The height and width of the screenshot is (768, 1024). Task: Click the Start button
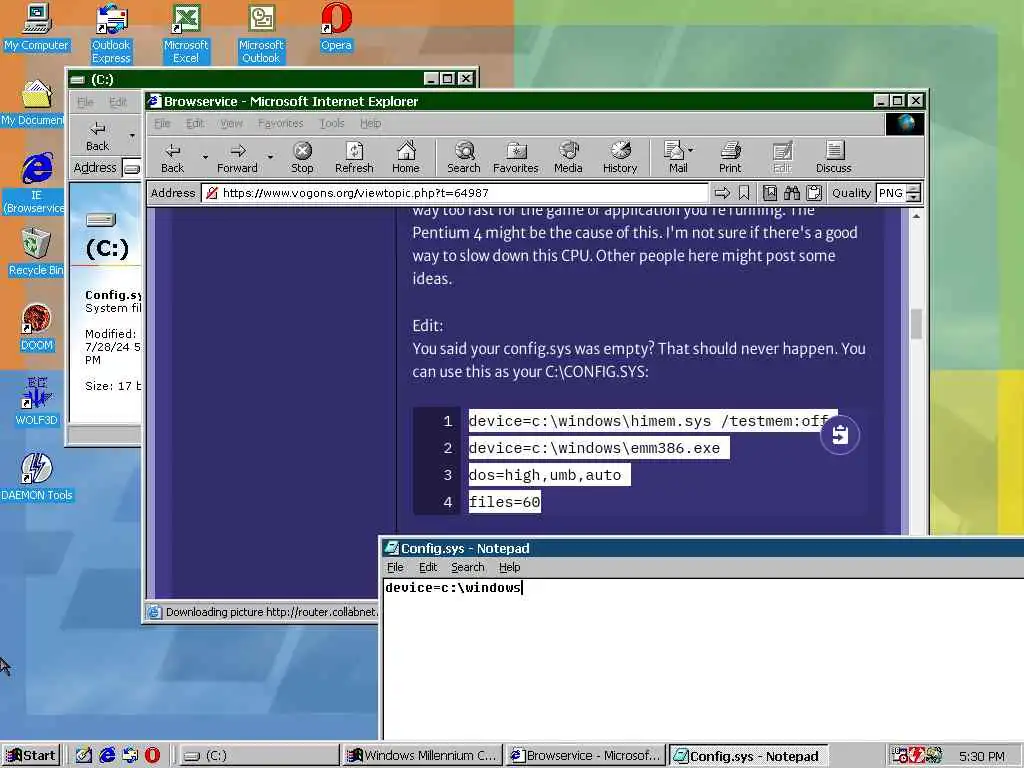(31, 755)
